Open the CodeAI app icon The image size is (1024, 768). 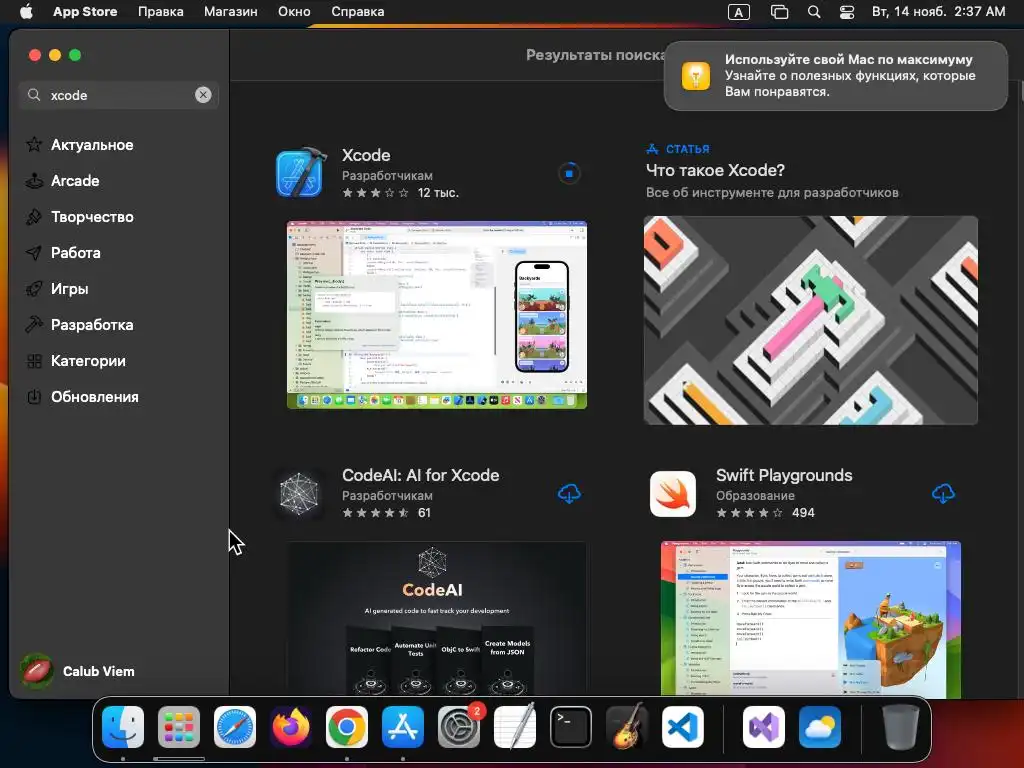[299, 494]
